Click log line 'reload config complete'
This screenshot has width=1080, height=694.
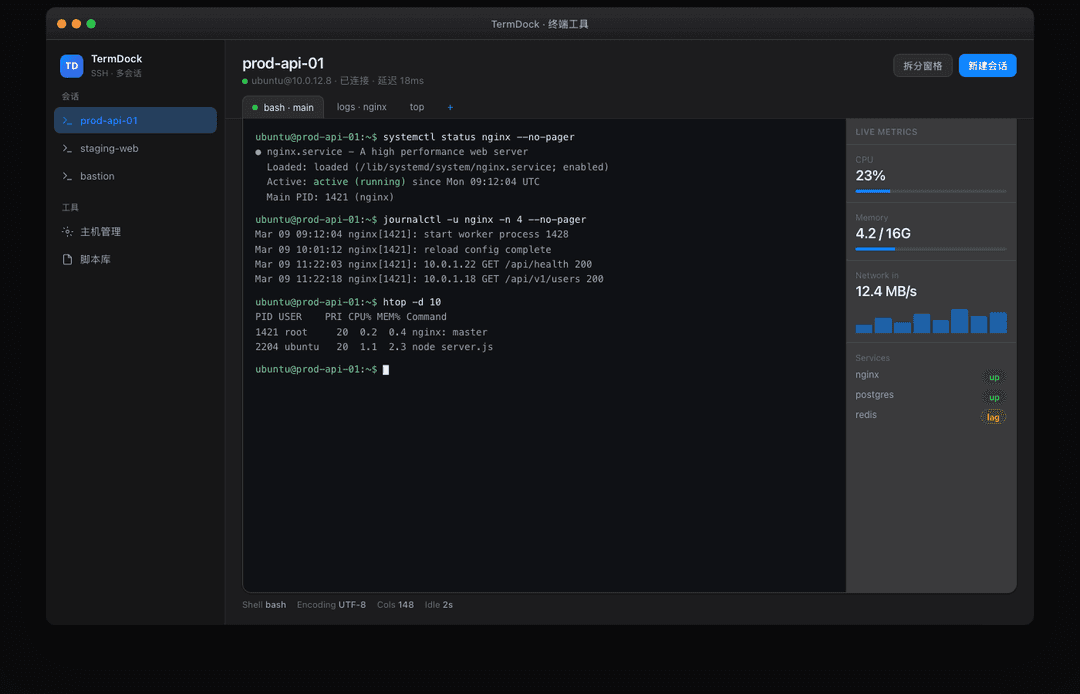[403, 250]
